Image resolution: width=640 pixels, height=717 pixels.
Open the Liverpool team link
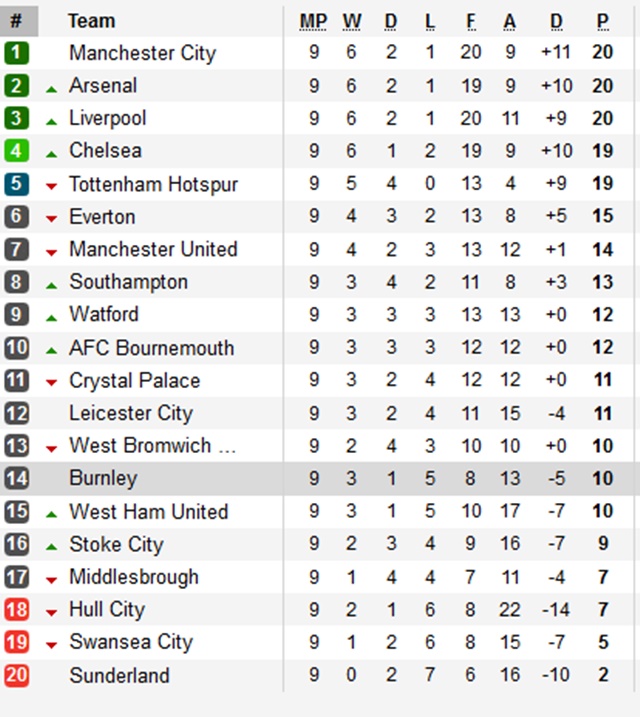(x=108, y=118)
